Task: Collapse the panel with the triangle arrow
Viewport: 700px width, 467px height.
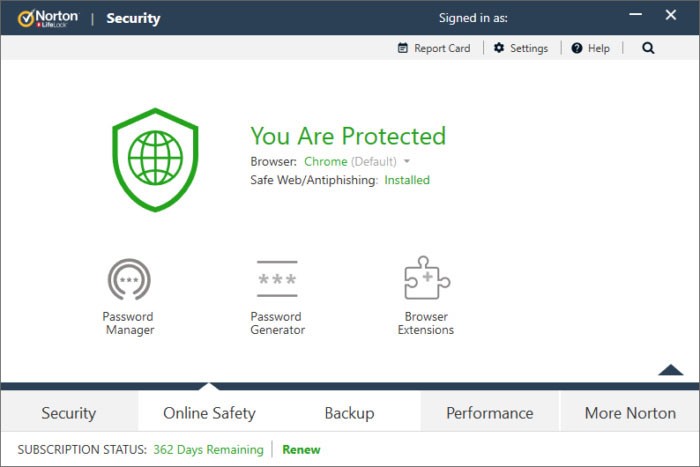Action: [671, 370]
